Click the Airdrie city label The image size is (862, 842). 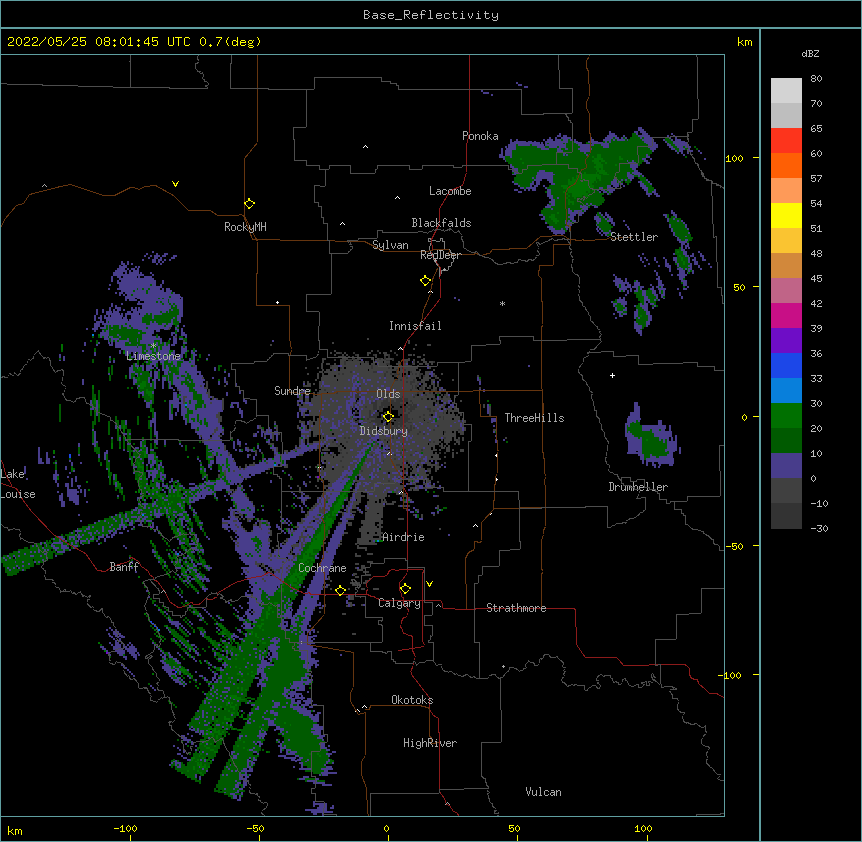click(403, 537)
